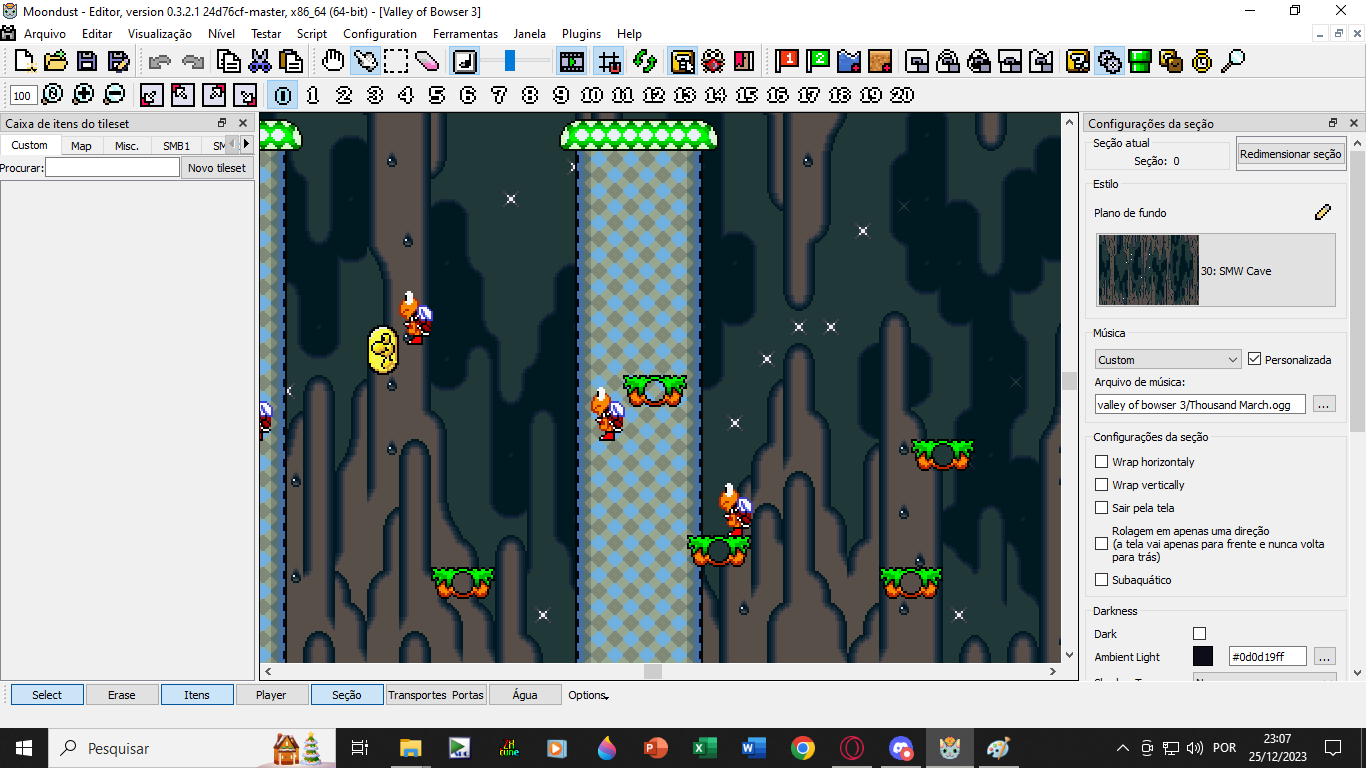
Task: Create a new level file
Action: pyautogui.click(x=25, y=61)
